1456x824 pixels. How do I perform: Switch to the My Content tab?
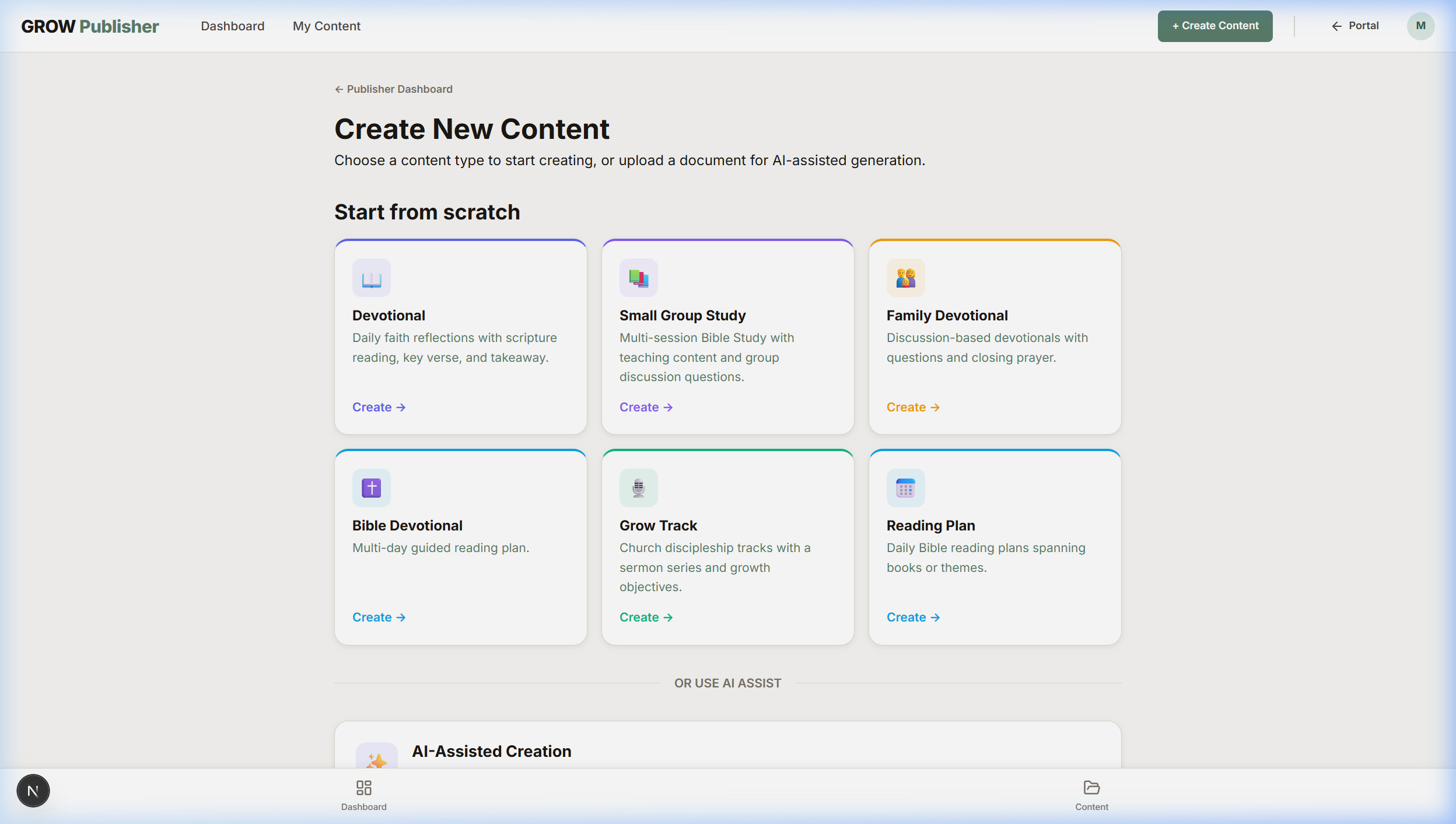(x=326, y=26)
